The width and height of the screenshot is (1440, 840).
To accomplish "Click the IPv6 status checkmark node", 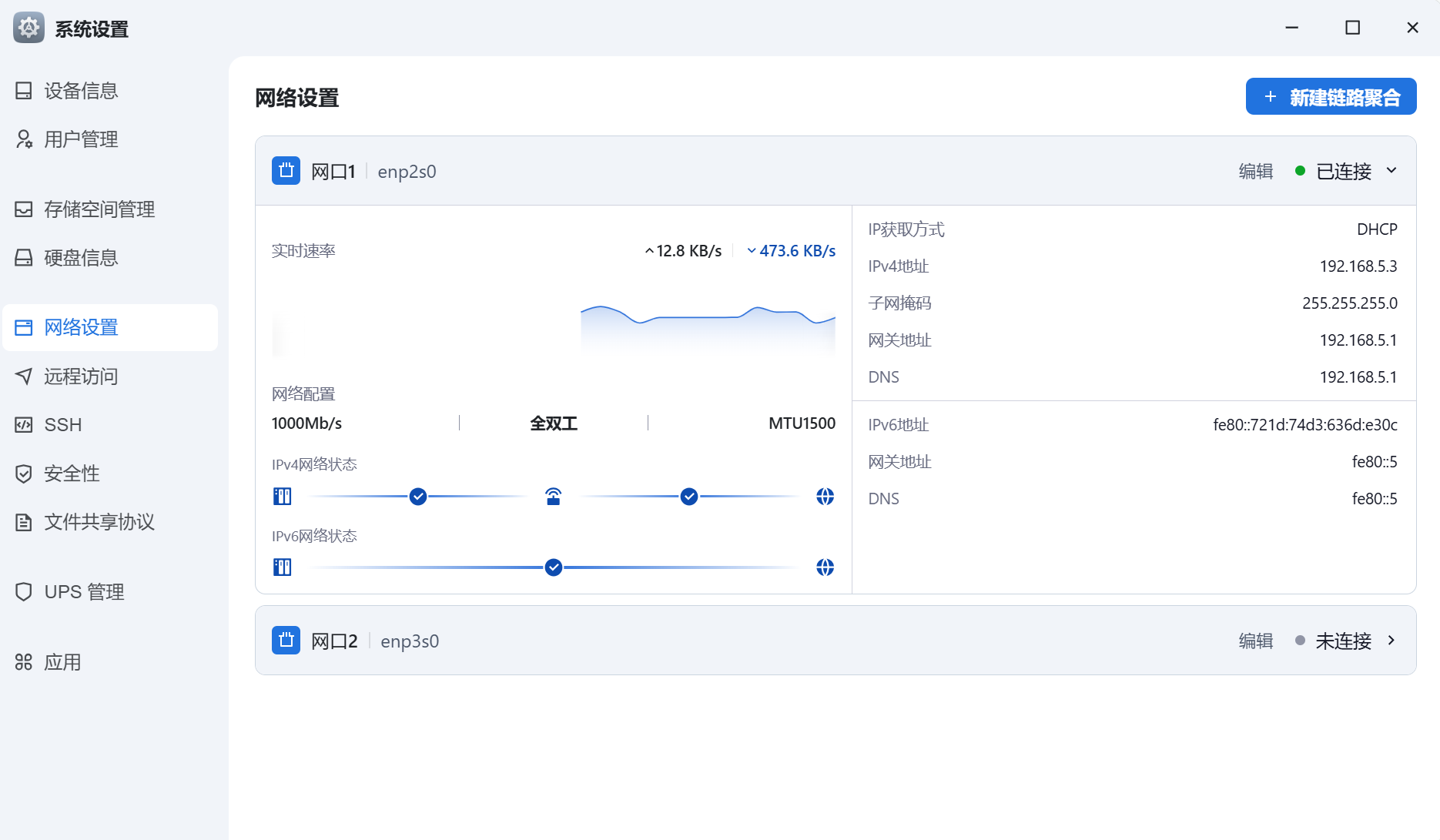I will pyautogui.click(x=554, y=567).
